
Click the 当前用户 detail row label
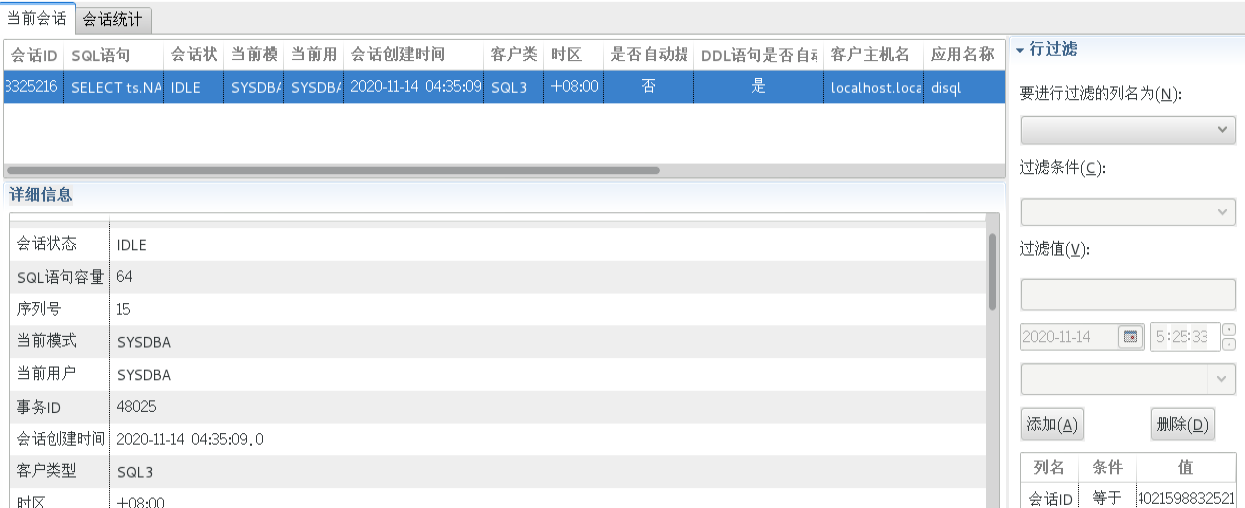click(46, 374)
